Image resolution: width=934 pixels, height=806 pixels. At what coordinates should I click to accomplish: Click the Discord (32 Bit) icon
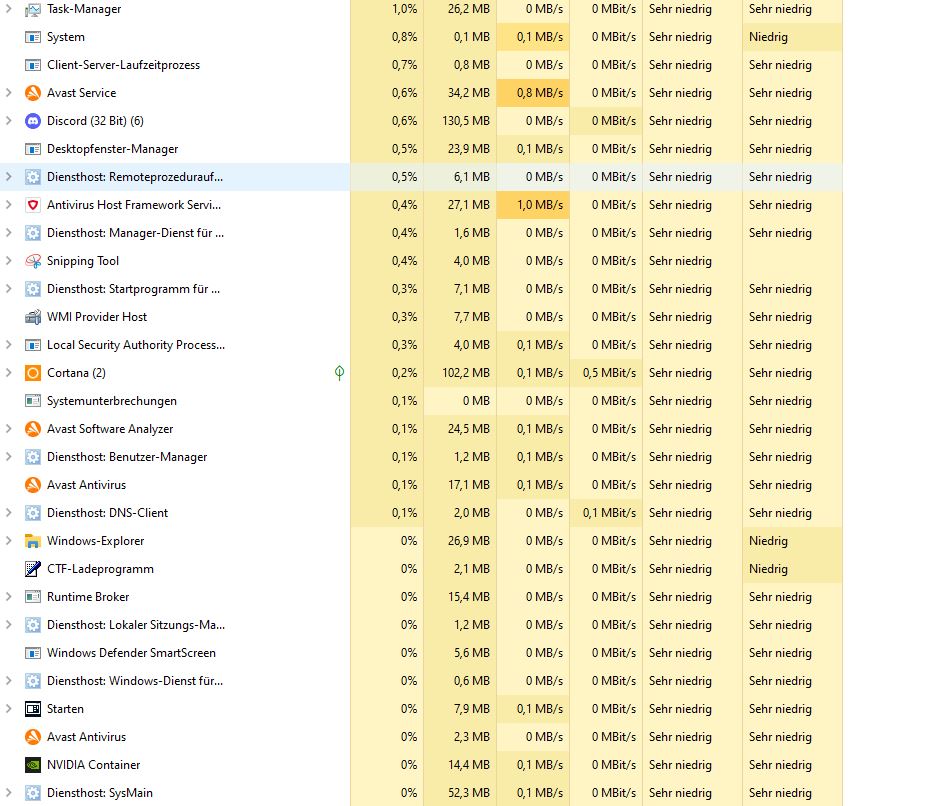[33, 121]
